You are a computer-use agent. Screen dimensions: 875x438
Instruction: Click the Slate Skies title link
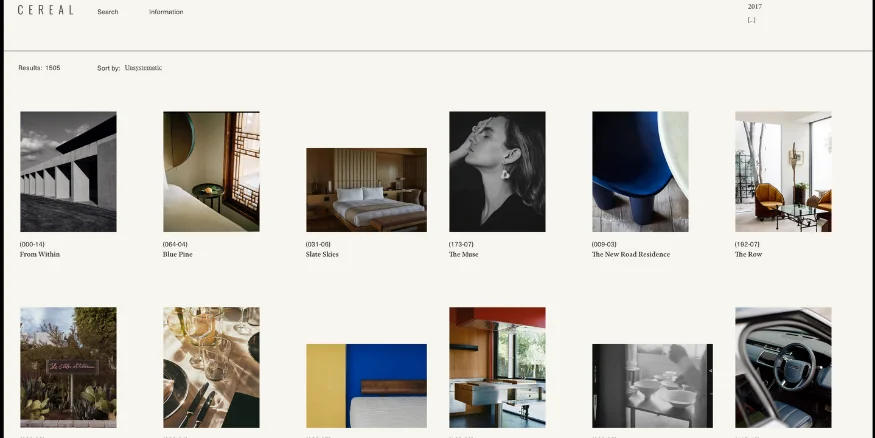pos(322,255)
